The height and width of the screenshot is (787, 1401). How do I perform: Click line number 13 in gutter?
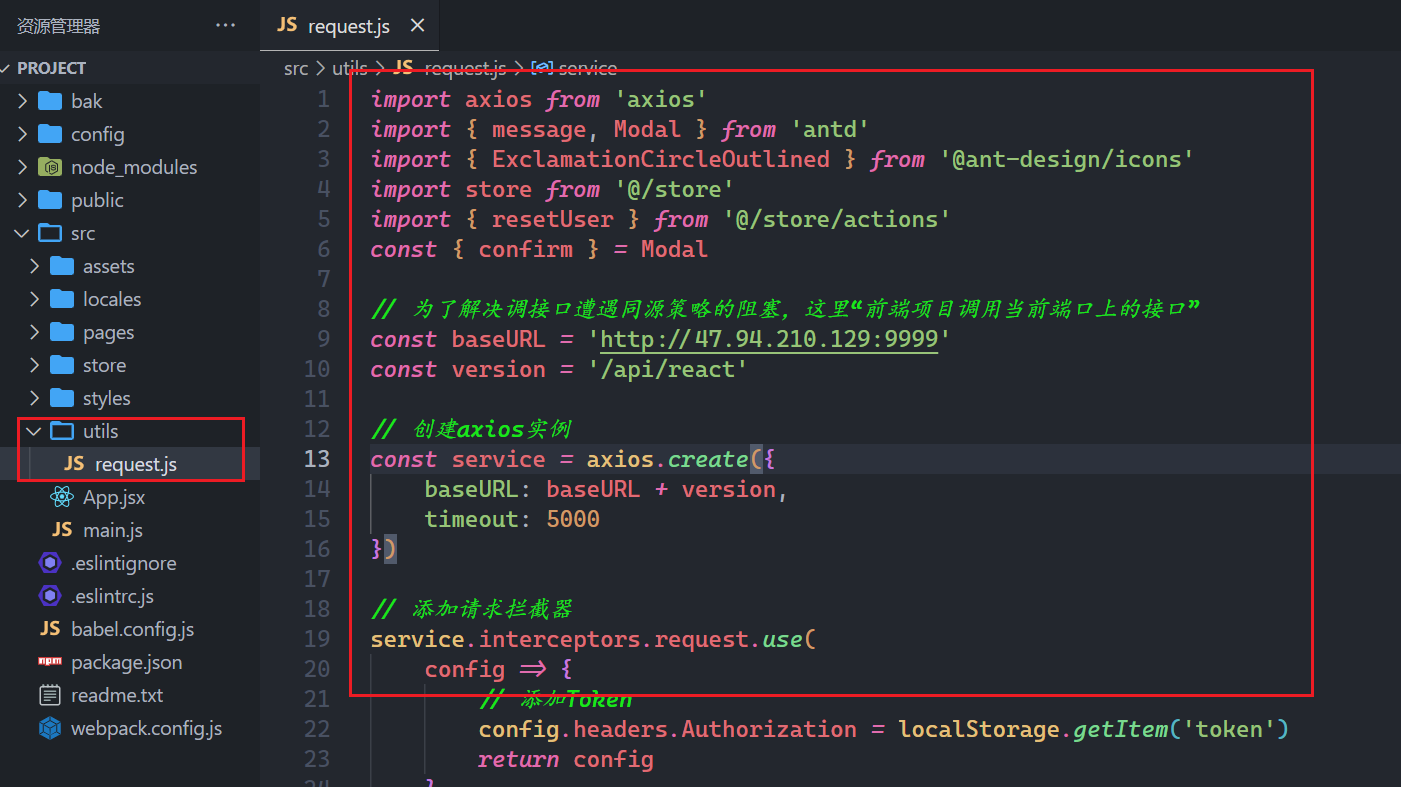316,459
